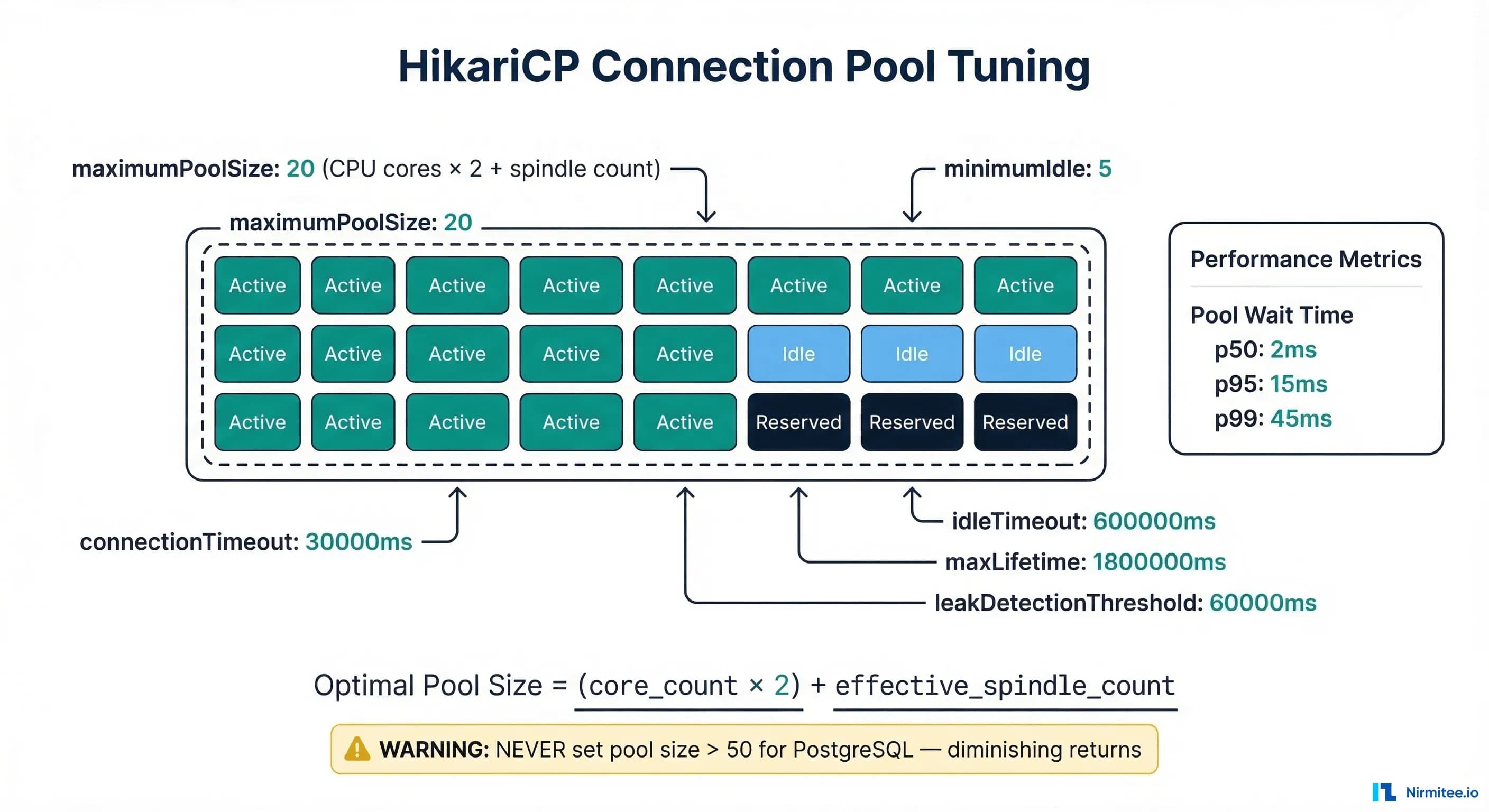Select the underlined "effective_spindle_count" term
This screenshot has height=812, width=1489.
1005,686
